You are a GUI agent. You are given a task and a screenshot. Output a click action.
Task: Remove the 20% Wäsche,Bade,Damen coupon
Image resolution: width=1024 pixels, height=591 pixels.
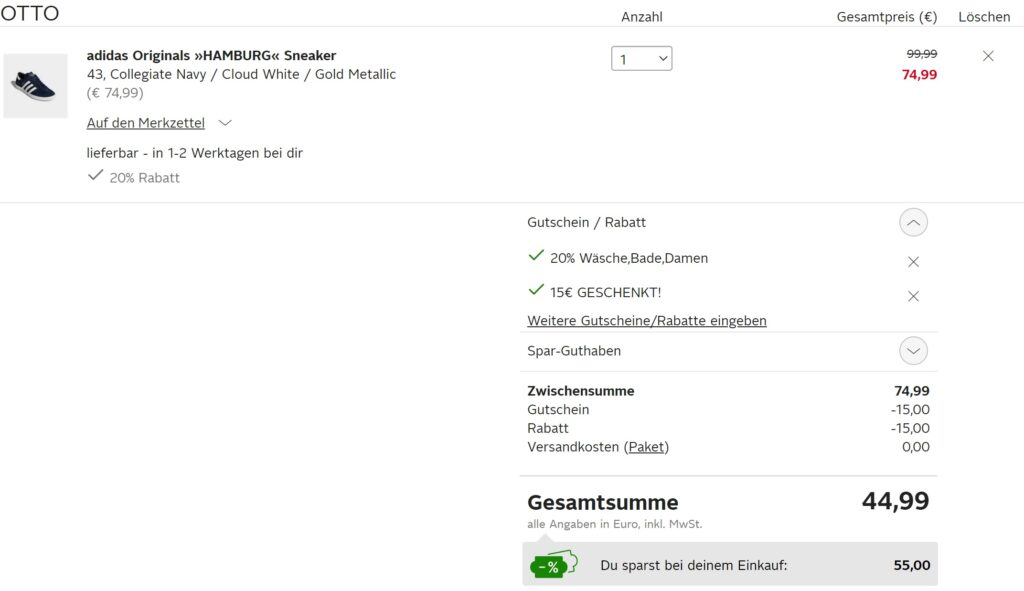point(913,262)
